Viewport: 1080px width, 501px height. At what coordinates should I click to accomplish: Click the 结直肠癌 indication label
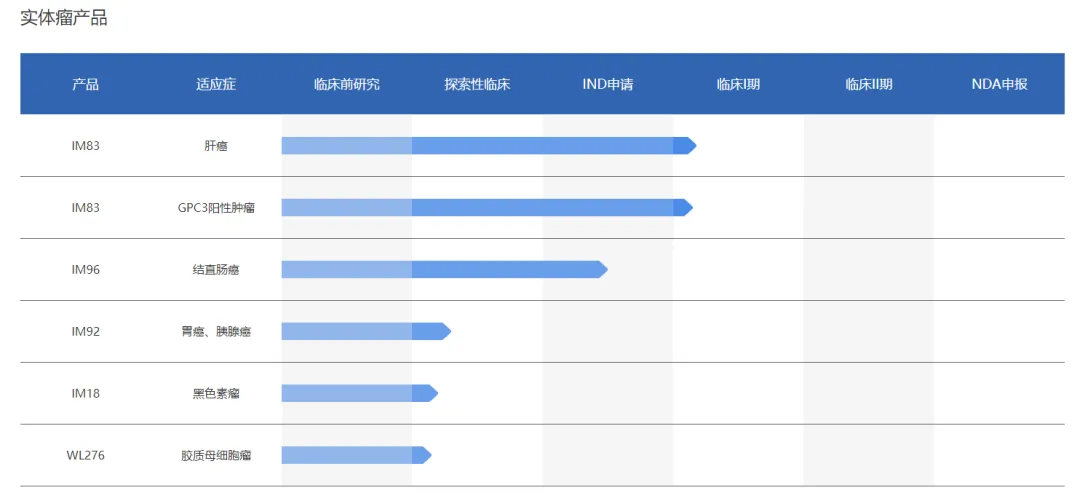(x=216, y=270)
